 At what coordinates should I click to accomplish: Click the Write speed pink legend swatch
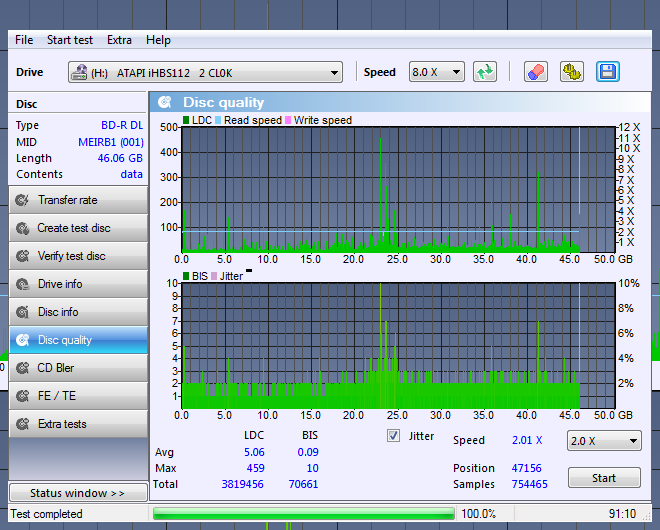pyautogui.click(x=288, y=120)
